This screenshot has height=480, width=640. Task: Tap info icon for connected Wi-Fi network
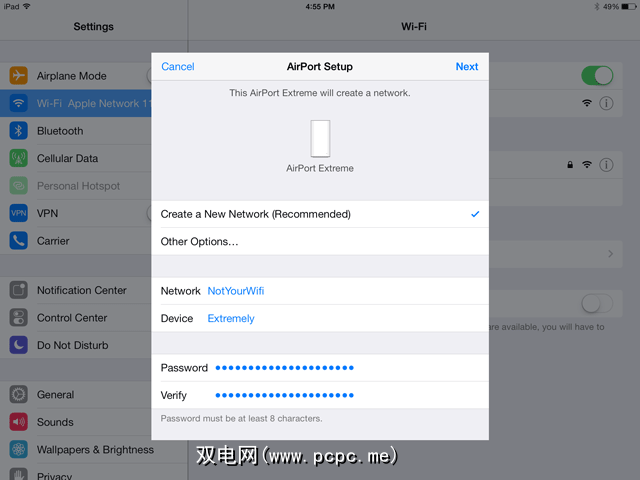coord(606,103)
